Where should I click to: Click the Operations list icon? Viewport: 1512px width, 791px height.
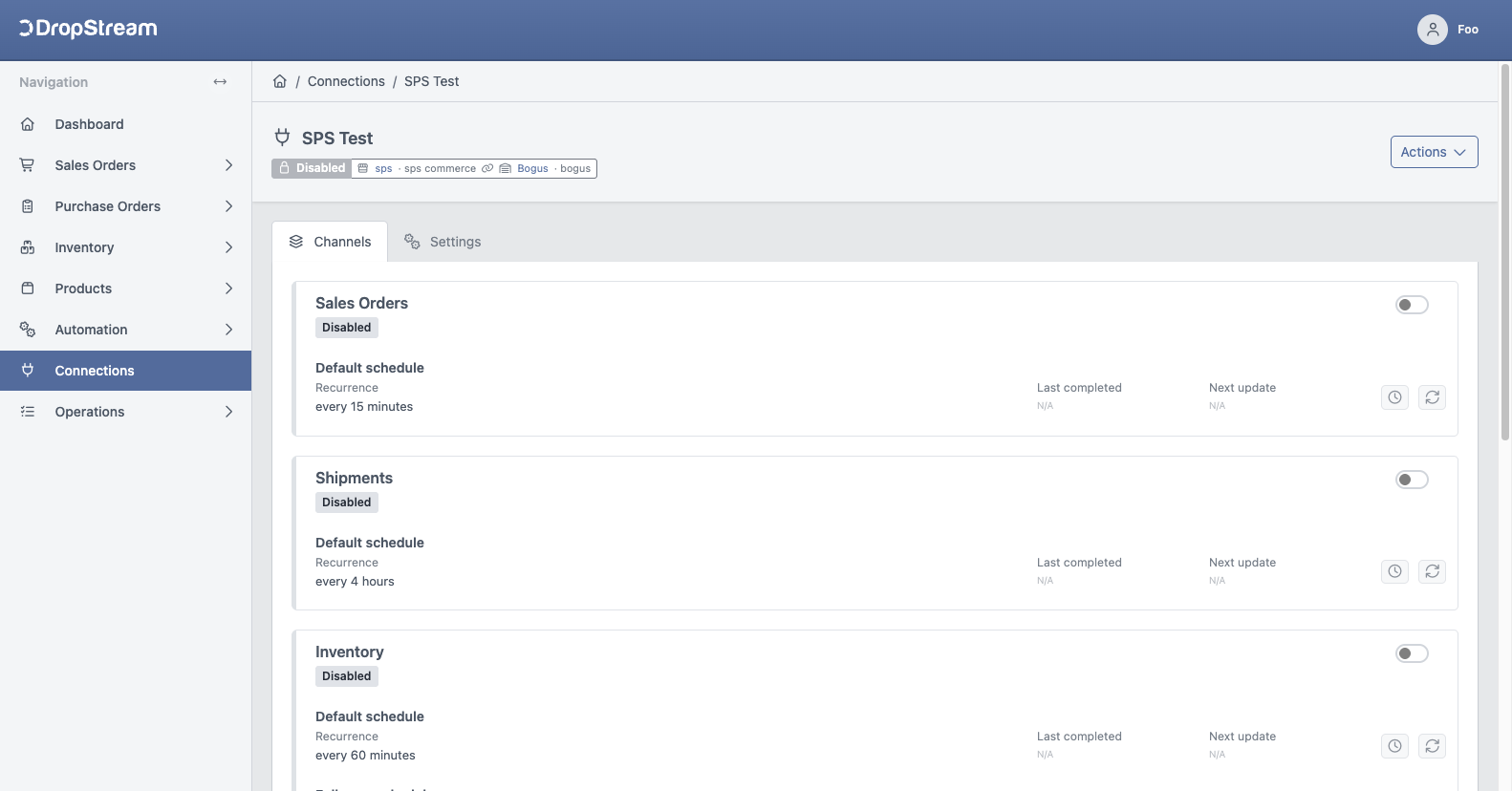tap(28, 412)
